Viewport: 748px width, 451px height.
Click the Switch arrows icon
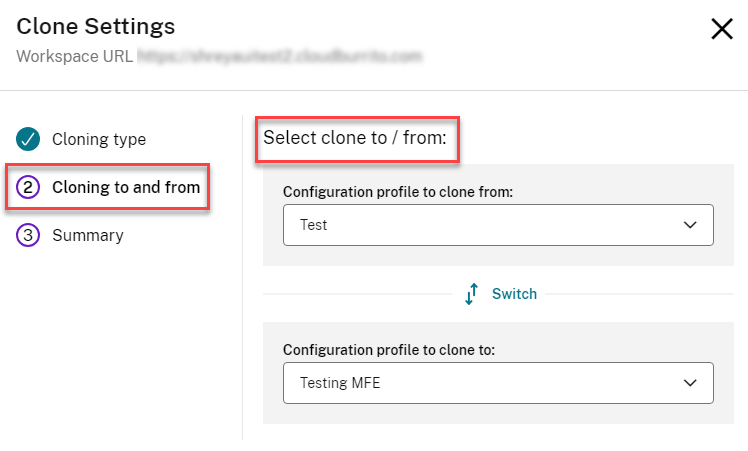tap(473, 294)
